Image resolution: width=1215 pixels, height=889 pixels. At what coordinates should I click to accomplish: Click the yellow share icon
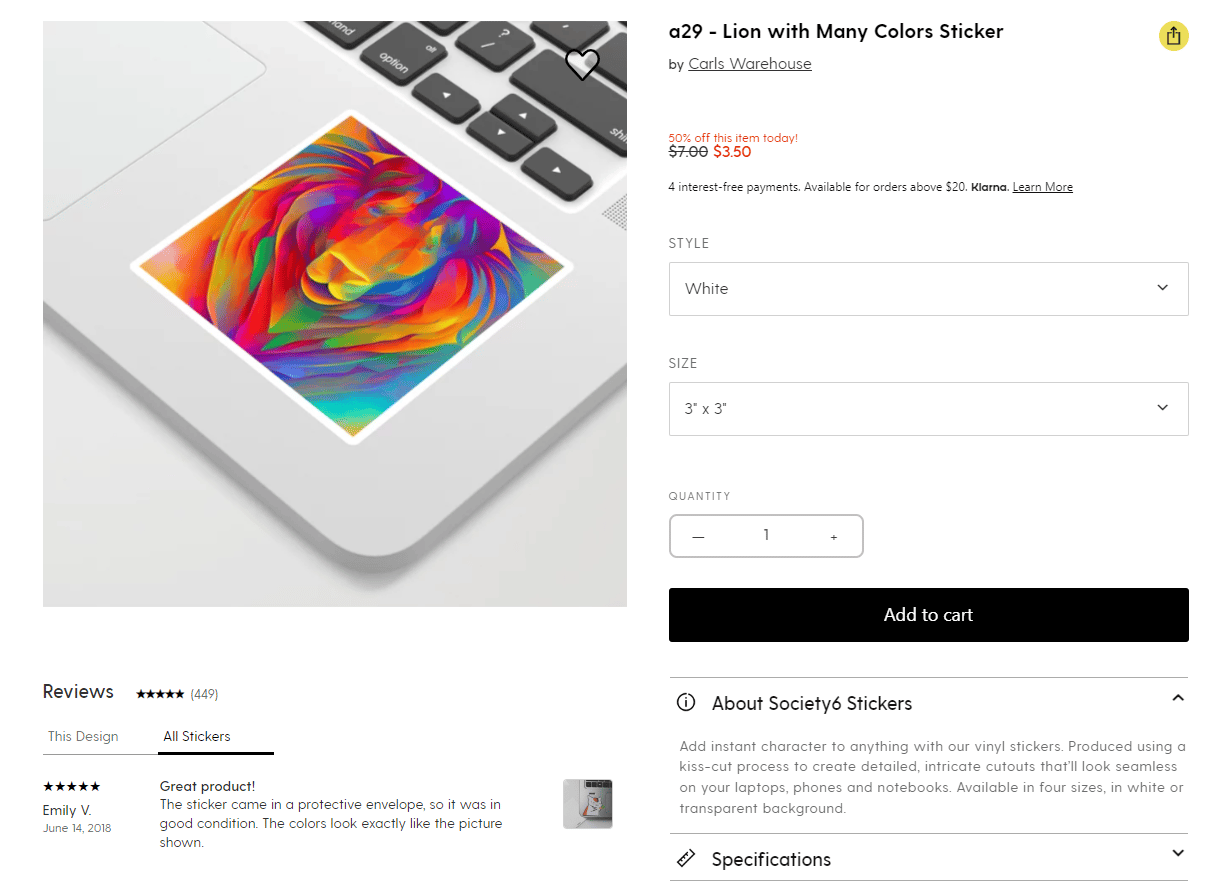[1174, 36]
